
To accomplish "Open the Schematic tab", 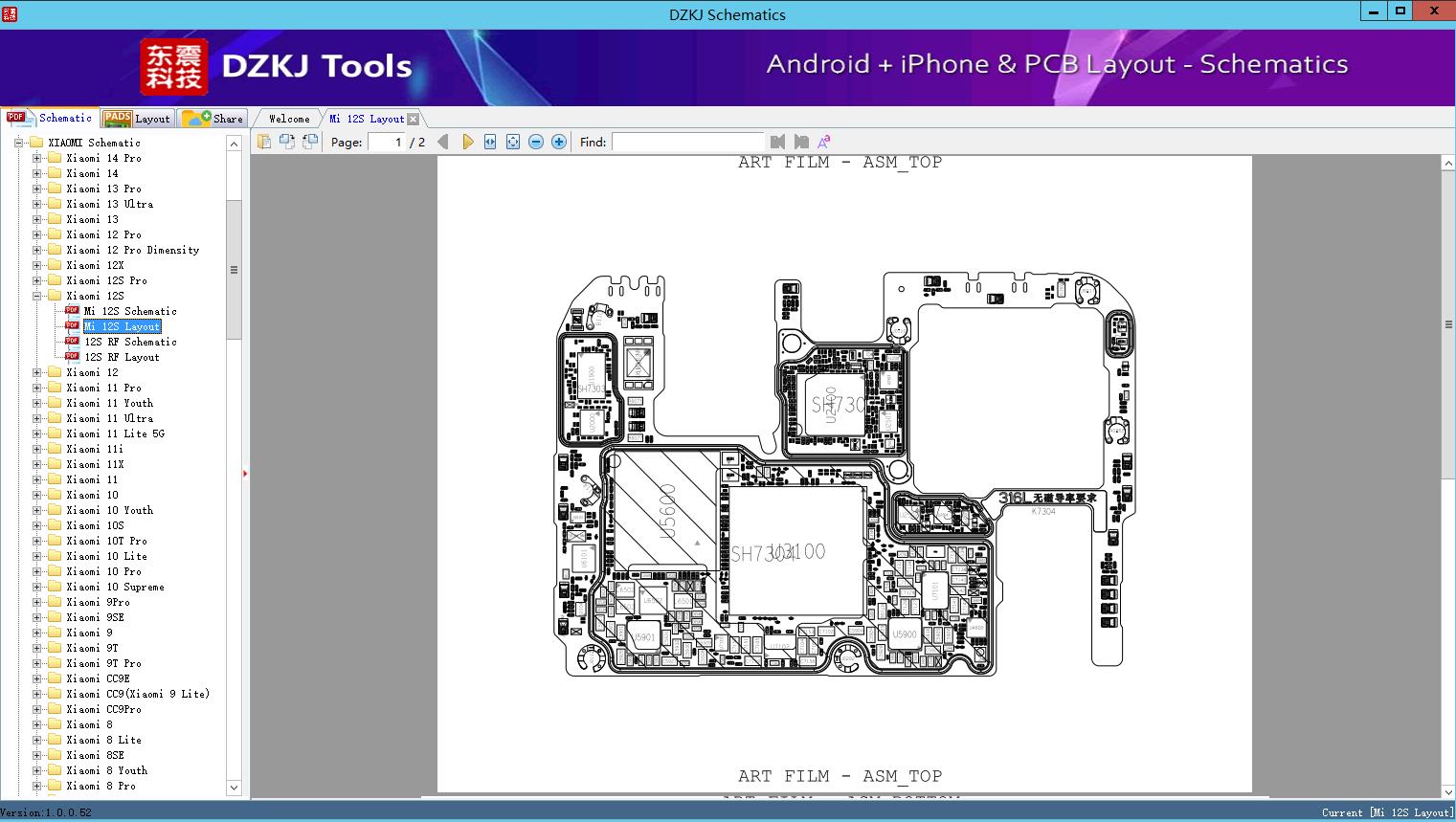I will coord(50,118).
